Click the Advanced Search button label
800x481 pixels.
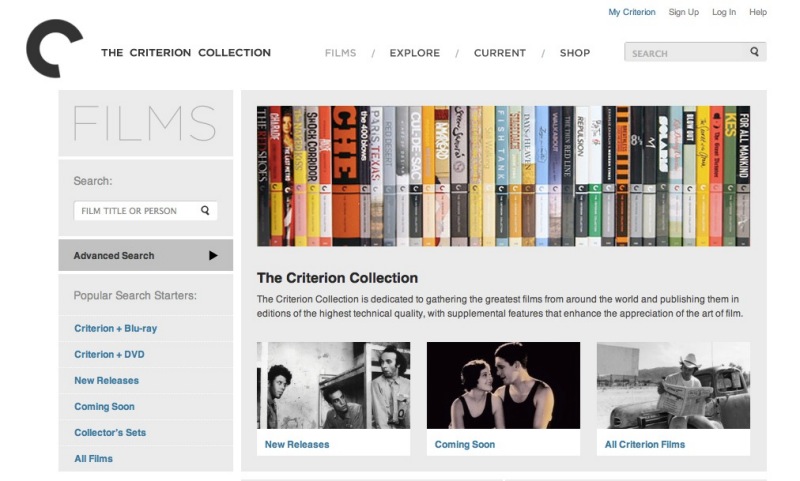pyautogui.click(x=114, y=256)
